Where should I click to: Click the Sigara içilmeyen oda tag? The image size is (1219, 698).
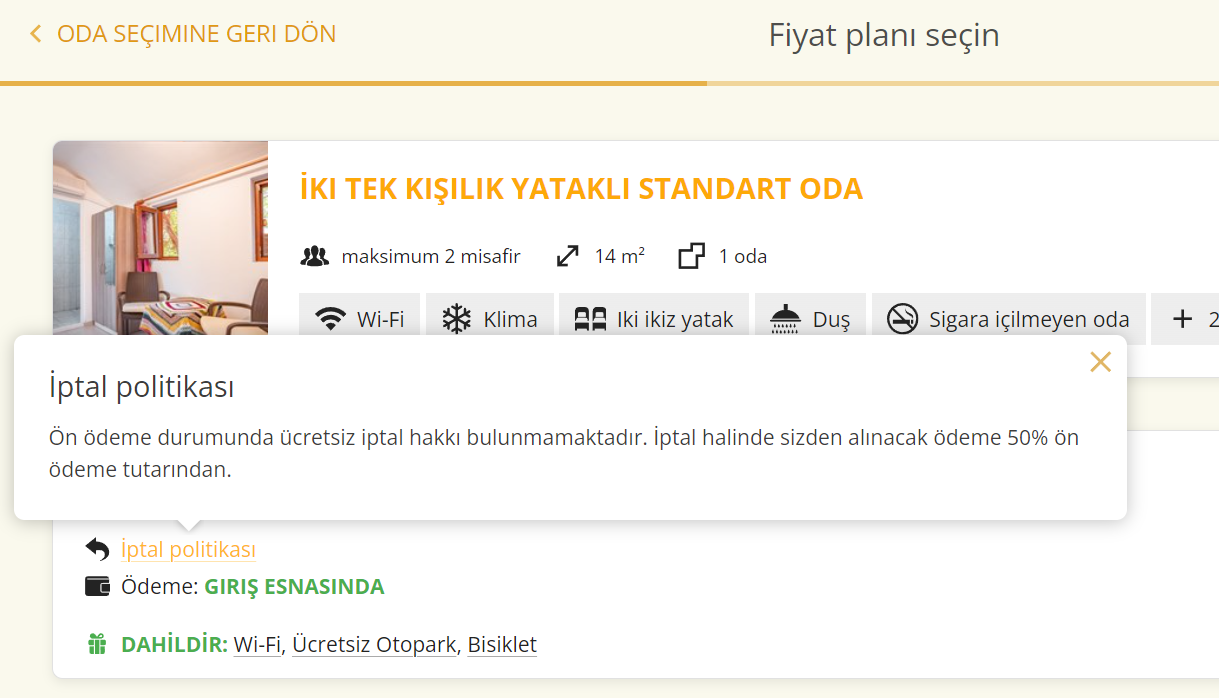click(1008, 319)
